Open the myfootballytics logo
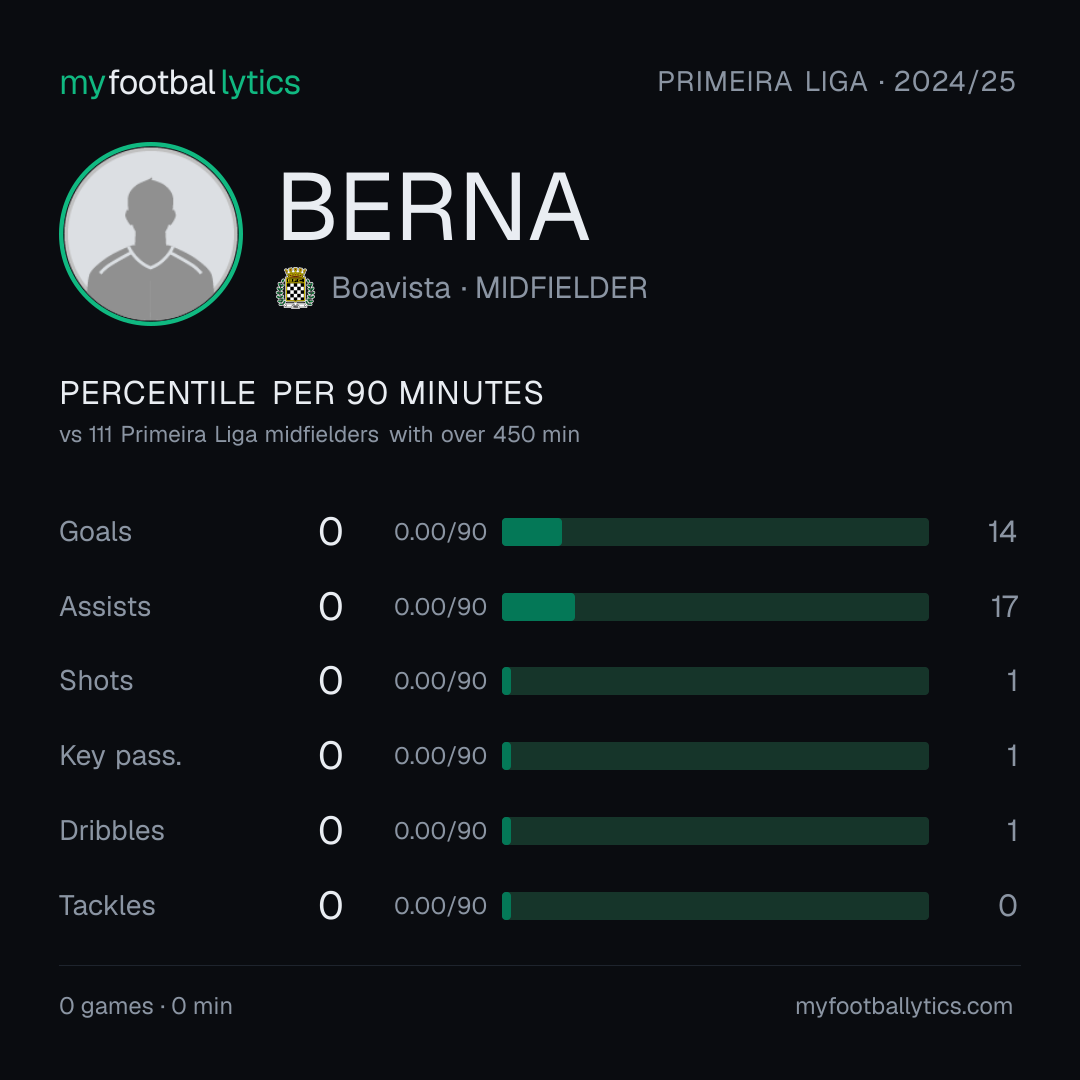 pyautogui.click(x=180, y=83)
